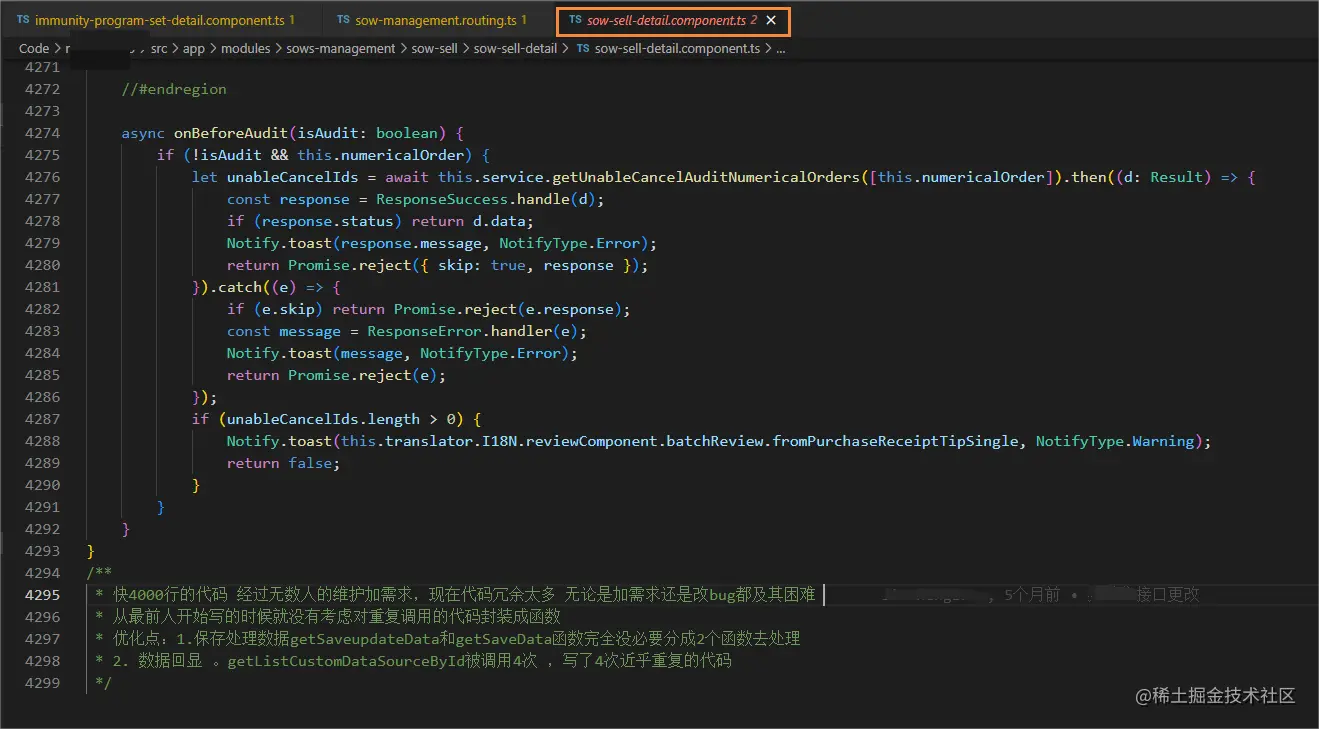The height and width of the screenshot is (729, 1319).
Task: Place cursor on the //#endregion comment
Action: [174, 89]
